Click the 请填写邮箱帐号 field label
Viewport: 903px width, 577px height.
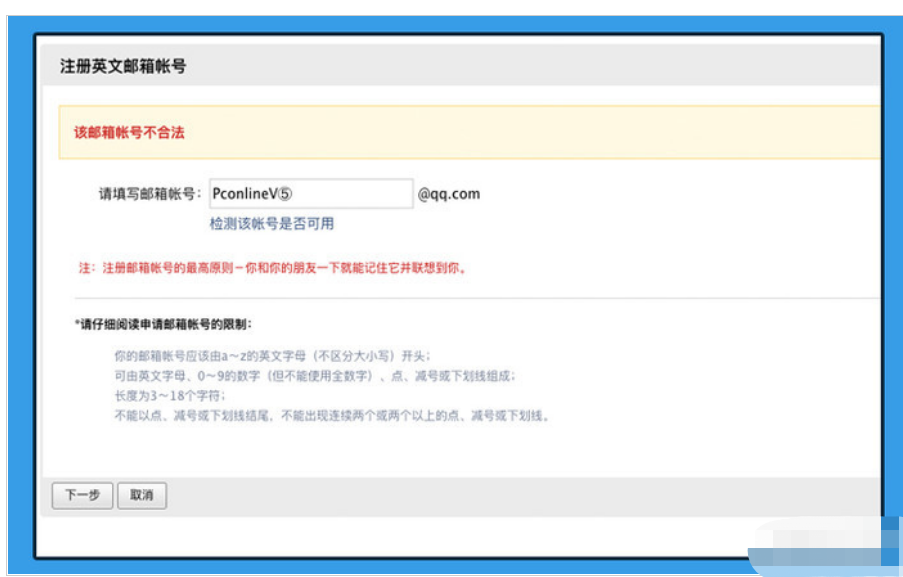(150, 194)
